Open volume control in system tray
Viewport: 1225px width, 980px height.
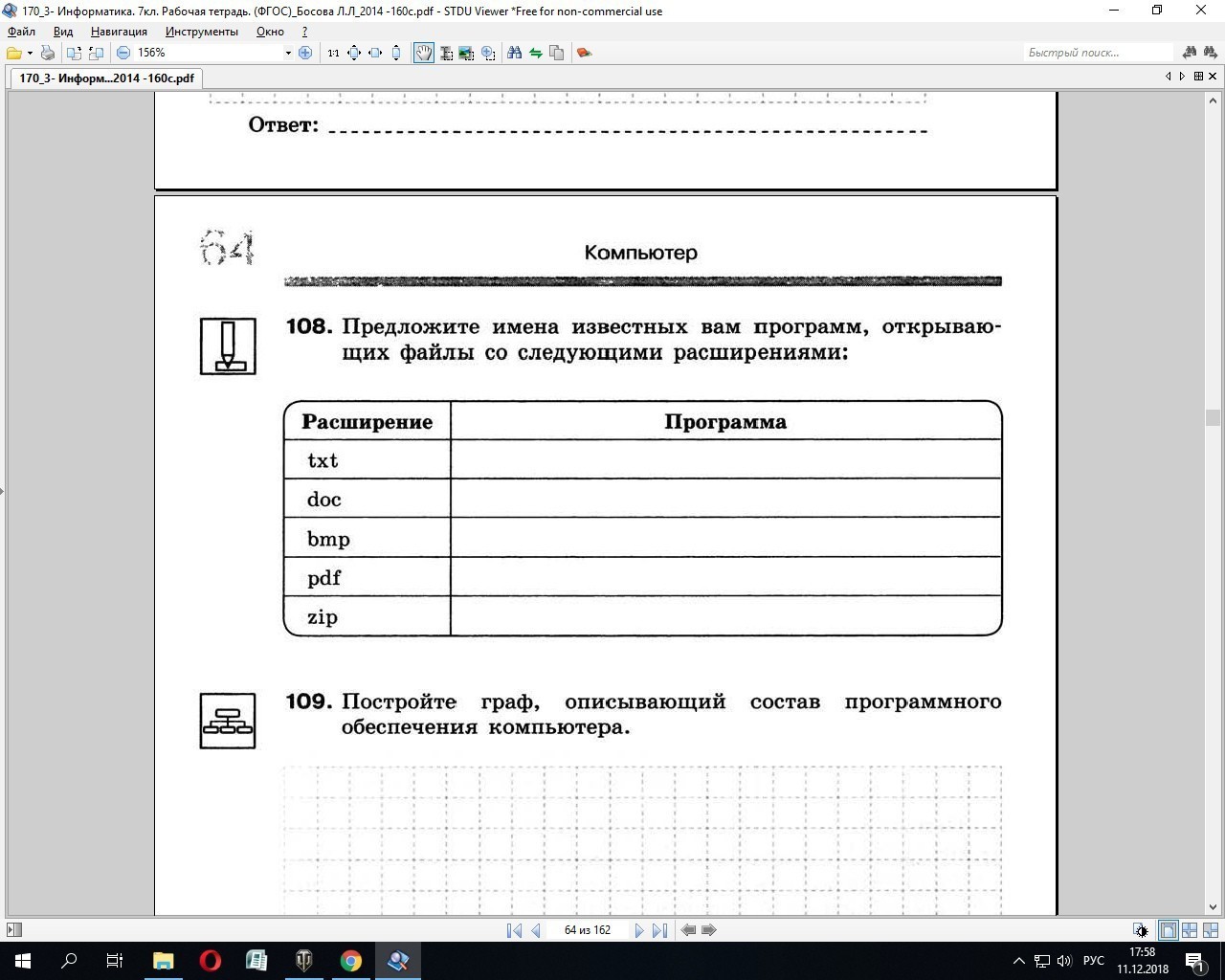(x=1062, y=961)
